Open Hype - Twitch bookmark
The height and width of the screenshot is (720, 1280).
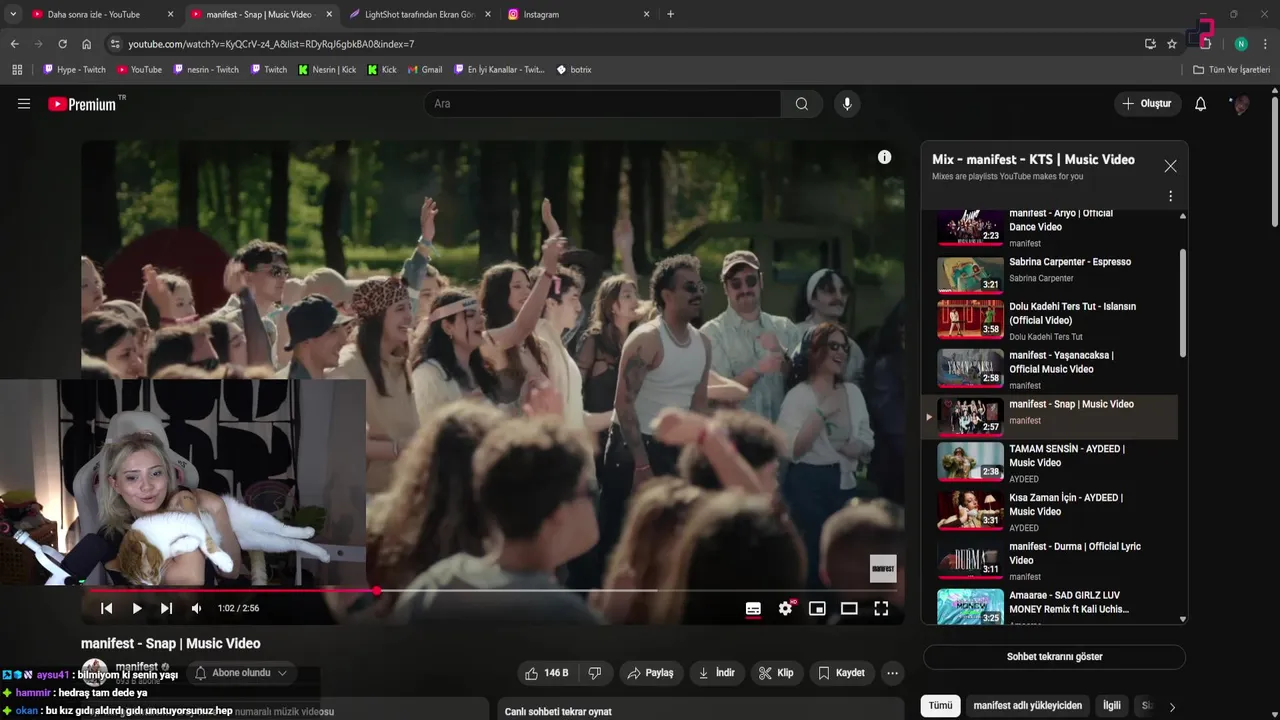click(x=74, y=70)
